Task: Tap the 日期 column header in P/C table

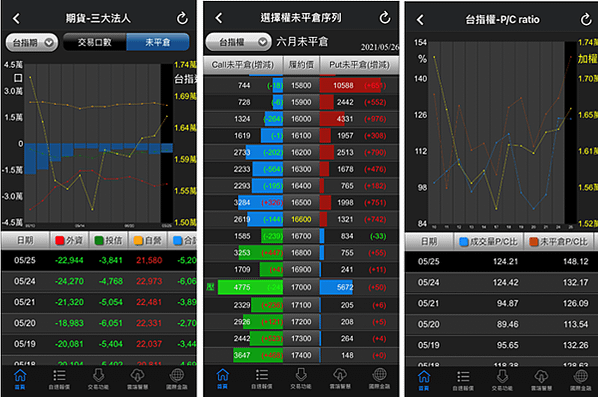Action: [429, 241]
